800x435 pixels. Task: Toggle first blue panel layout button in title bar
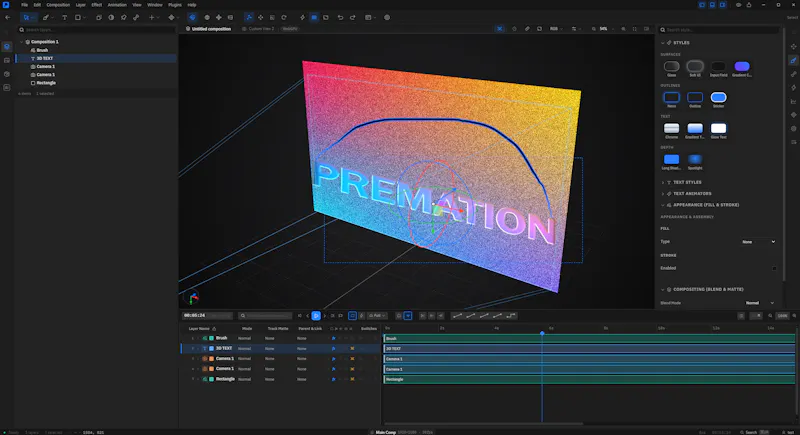pyautogui.click(x=702, y=5)
